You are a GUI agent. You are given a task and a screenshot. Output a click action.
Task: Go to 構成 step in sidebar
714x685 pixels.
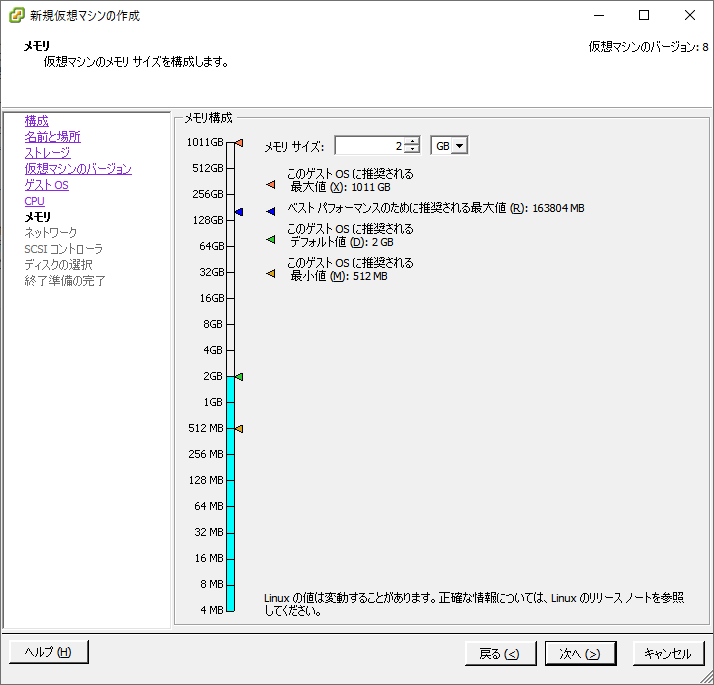click(x=36, y=121)
